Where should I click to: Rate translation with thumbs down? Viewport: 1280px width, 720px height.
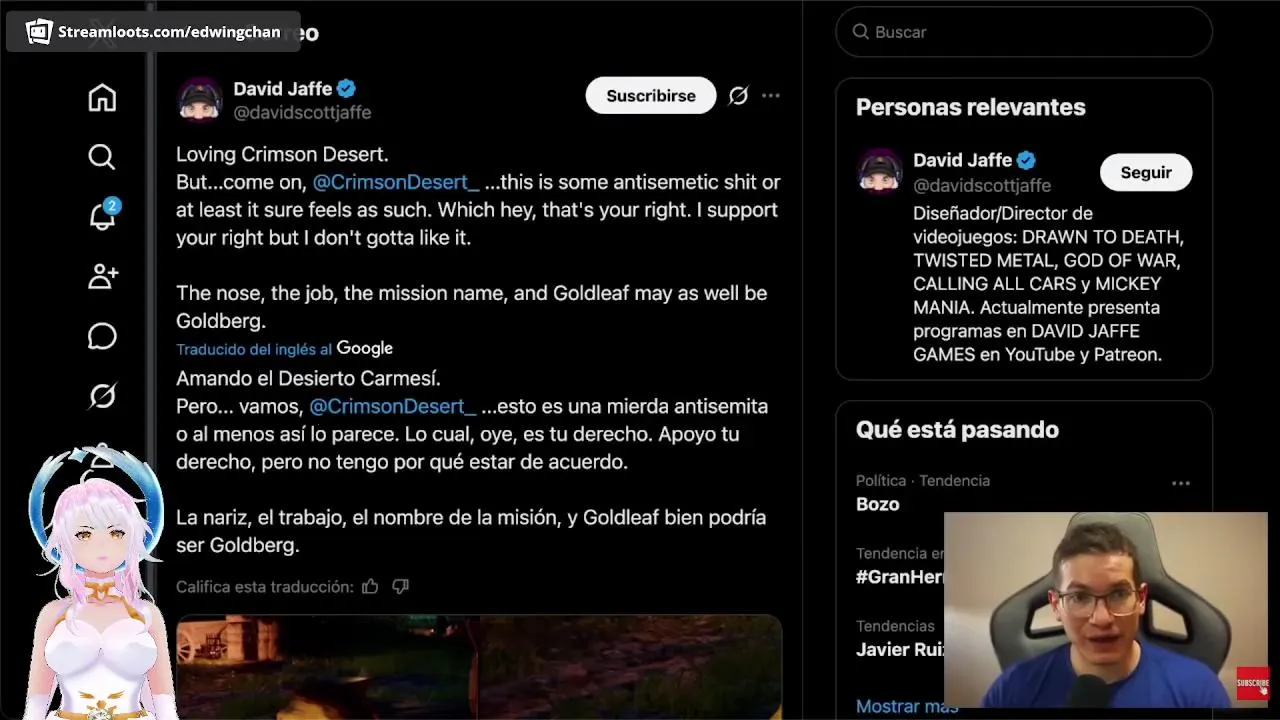pos(401,586)
